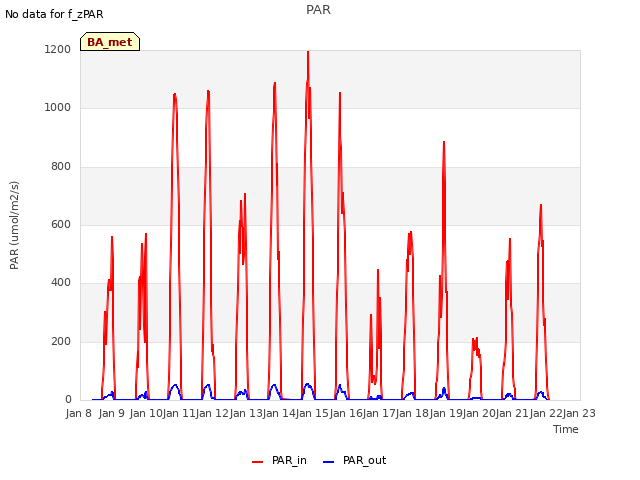The height and width of the screenshot is (480, 640).
Task: Click the 600 y-axis tick label
Action: [61, 224]
